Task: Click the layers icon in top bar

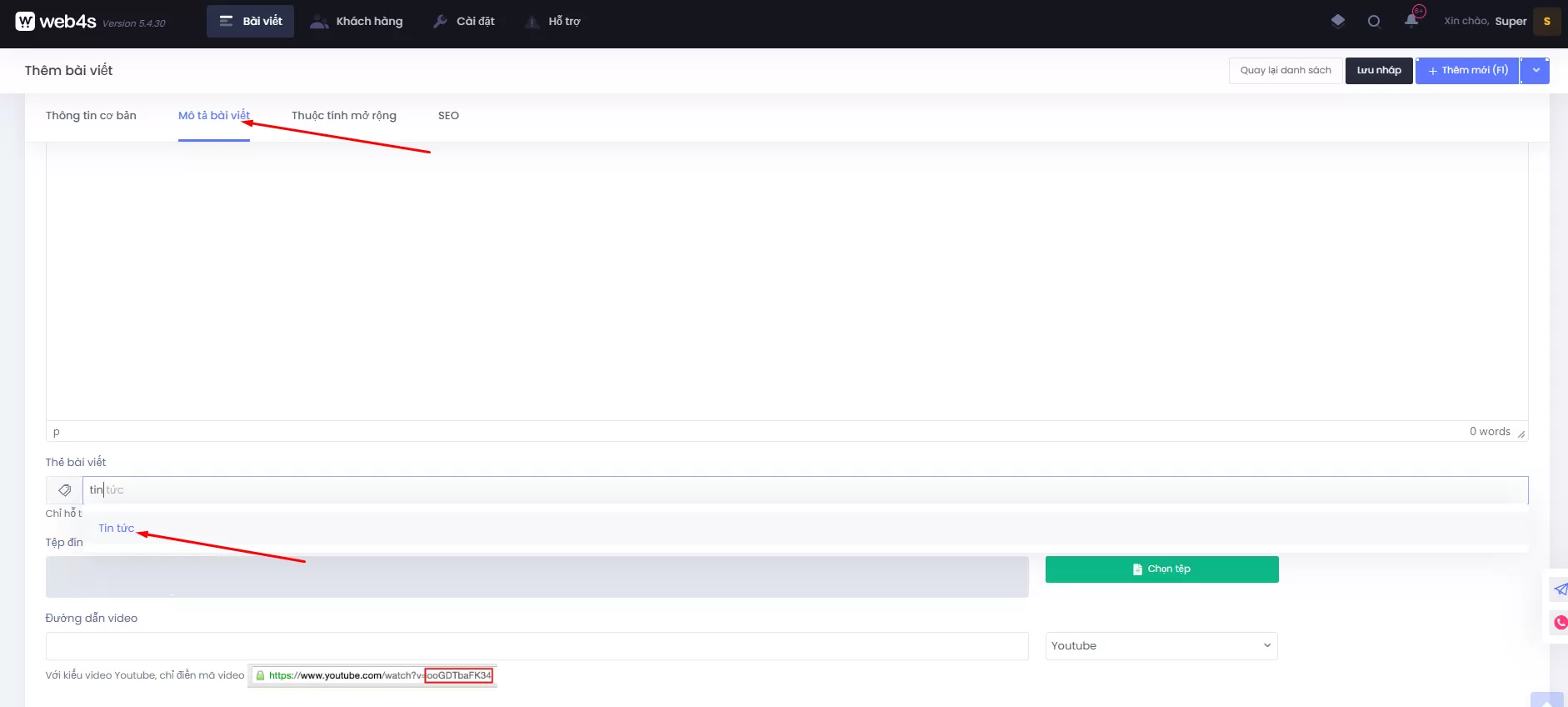Action: (1337, 21)
